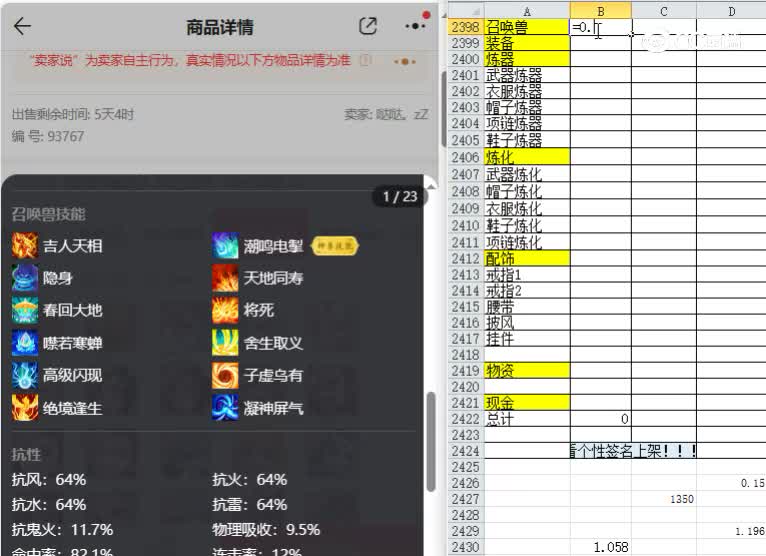Click the 物理吸收: 9.5% stat

pyautogui.click(x=266, y=530)
